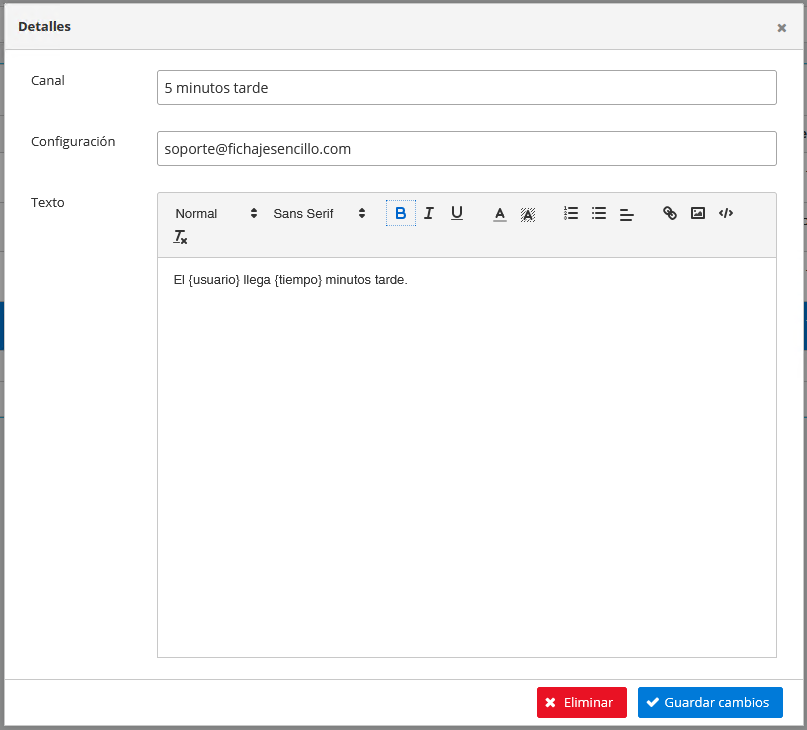
Task: Insert a bulleted list
Action: [x=599, y=213]
